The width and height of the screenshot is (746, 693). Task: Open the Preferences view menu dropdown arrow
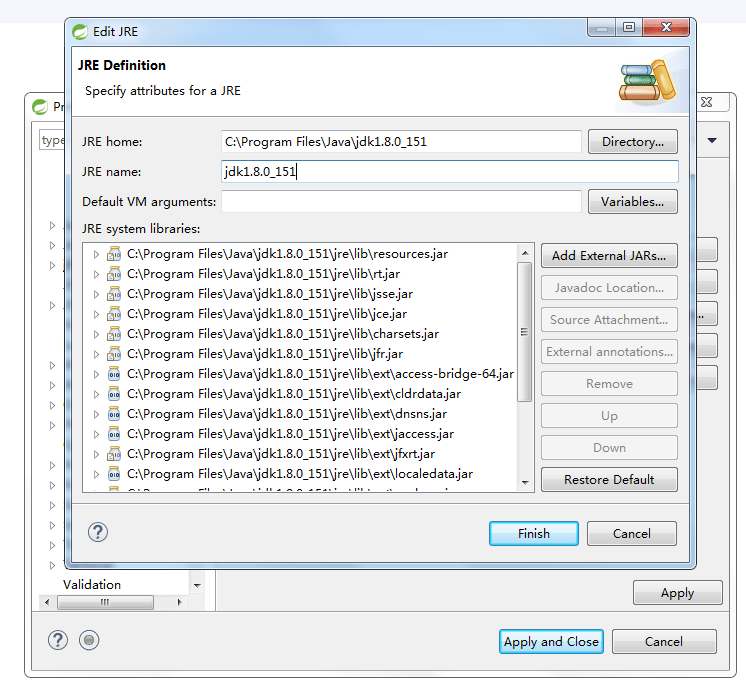tap(712, 140)
